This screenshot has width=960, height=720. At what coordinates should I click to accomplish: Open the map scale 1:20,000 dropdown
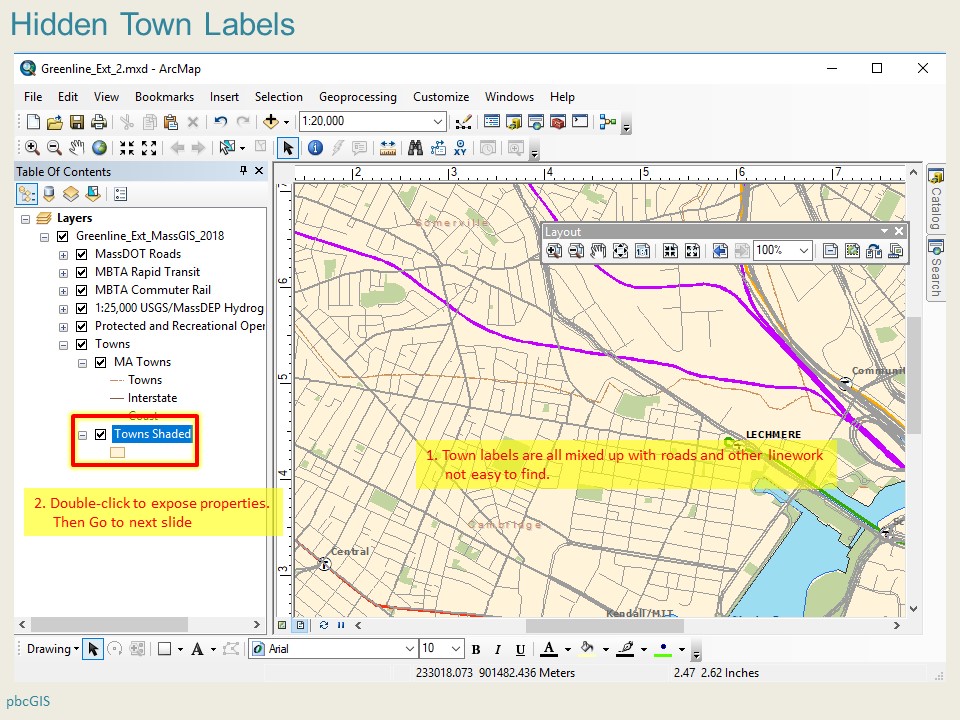tap(438, 121)
